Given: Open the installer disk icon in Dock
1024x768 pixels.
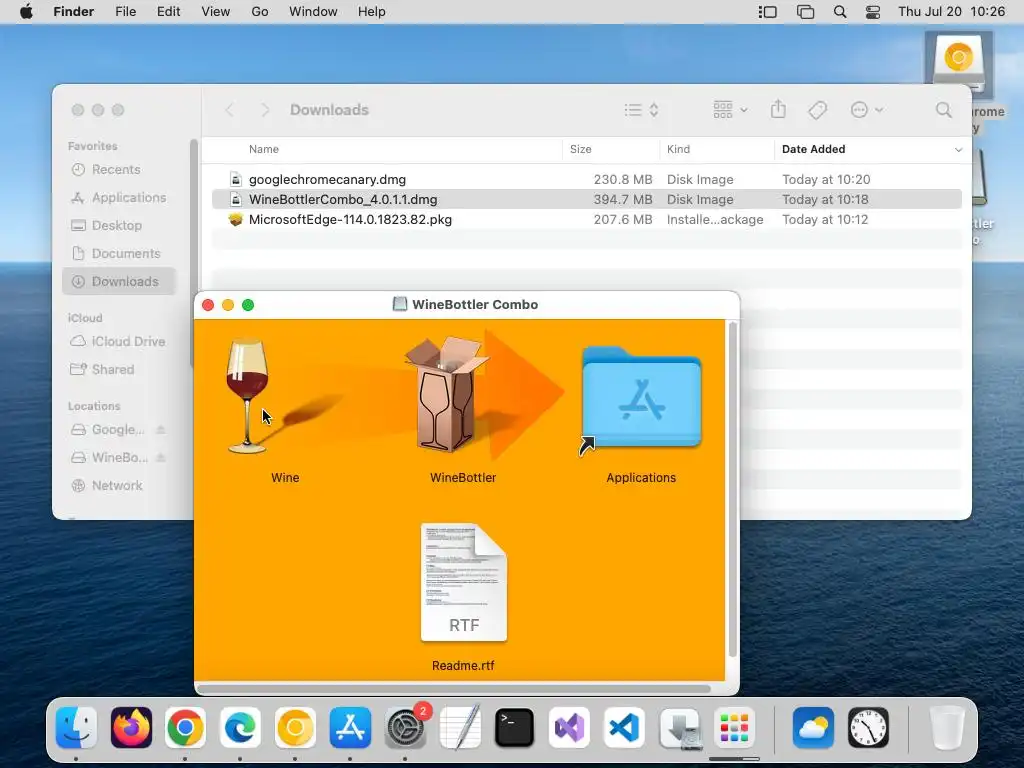Looking at the screenshot, I should (679, 728).
